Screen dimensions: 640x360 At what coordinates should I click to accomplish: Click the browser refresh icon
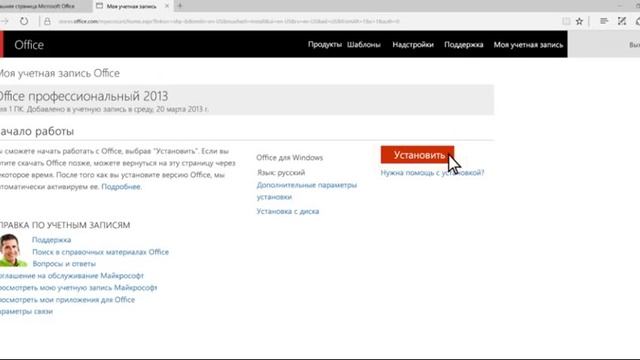24,21
